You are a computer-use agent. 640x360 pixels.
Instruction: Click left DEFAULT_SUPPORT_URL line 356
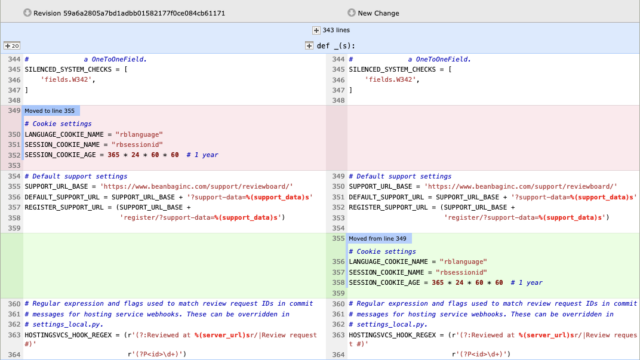pos(169,197)
